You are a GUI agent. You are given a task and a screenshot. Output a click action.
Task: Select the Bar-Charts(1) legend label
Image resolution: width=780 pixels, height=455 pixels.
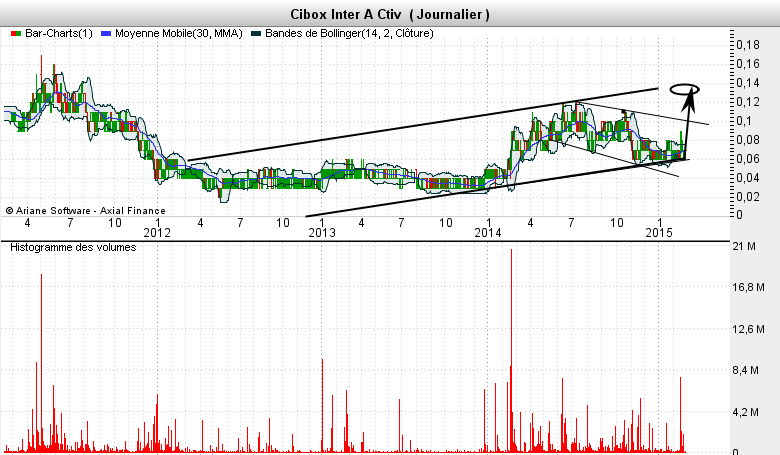59,33
